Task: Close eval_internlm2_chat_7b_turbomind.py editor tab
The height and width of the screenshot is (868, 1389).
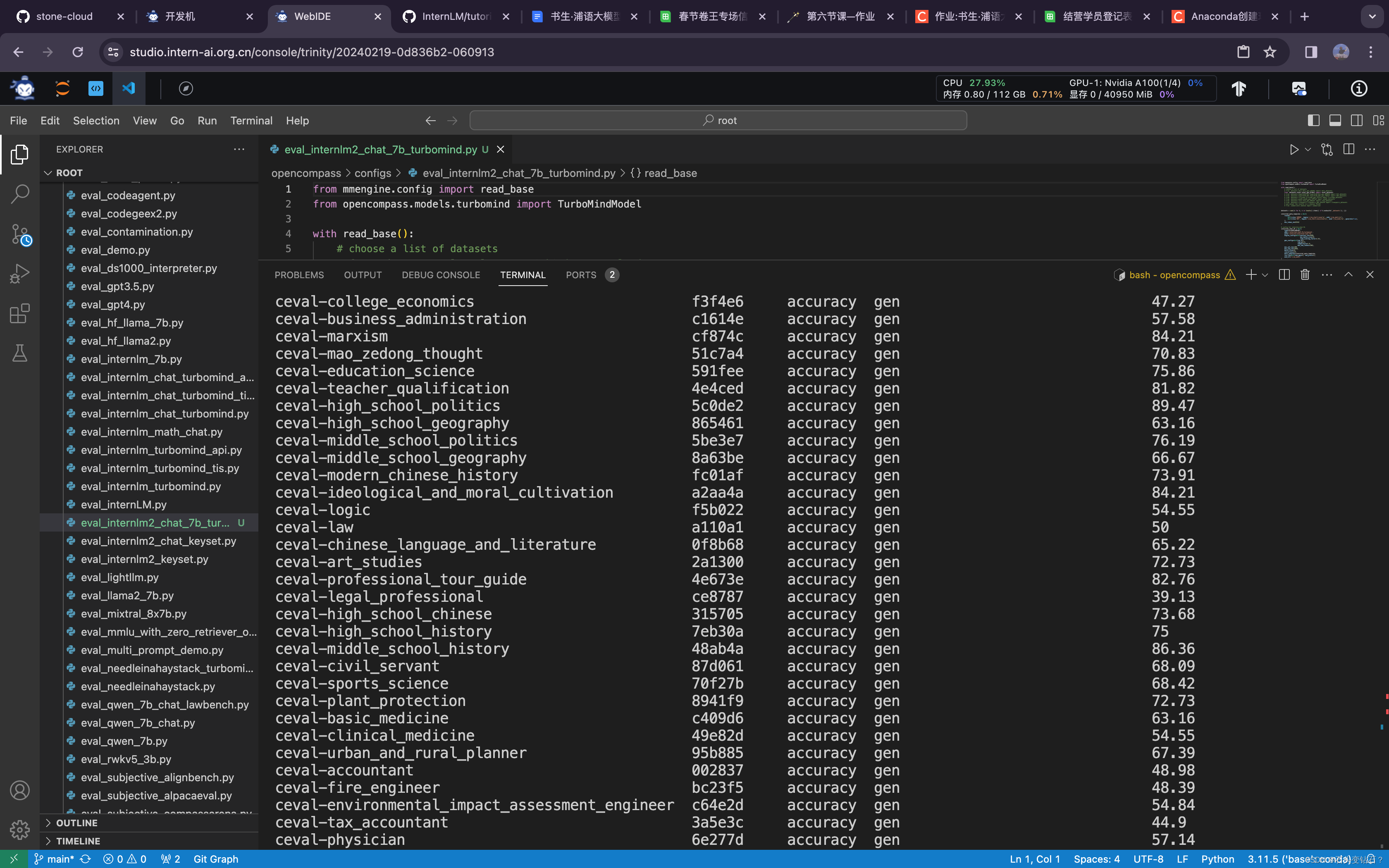Action: 501,149
